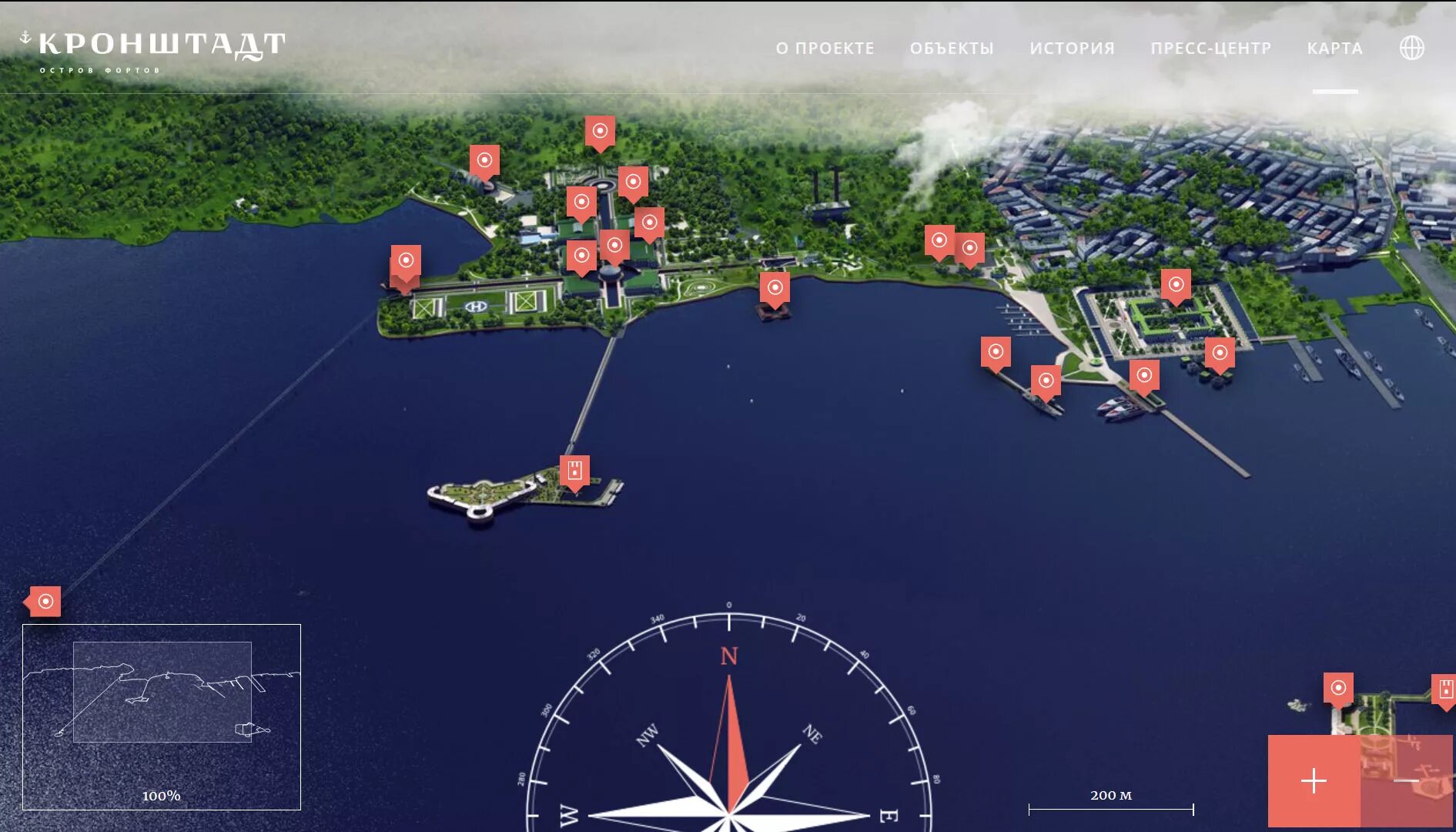Open the round-target pin above the plus button

tap(1338, 689)
